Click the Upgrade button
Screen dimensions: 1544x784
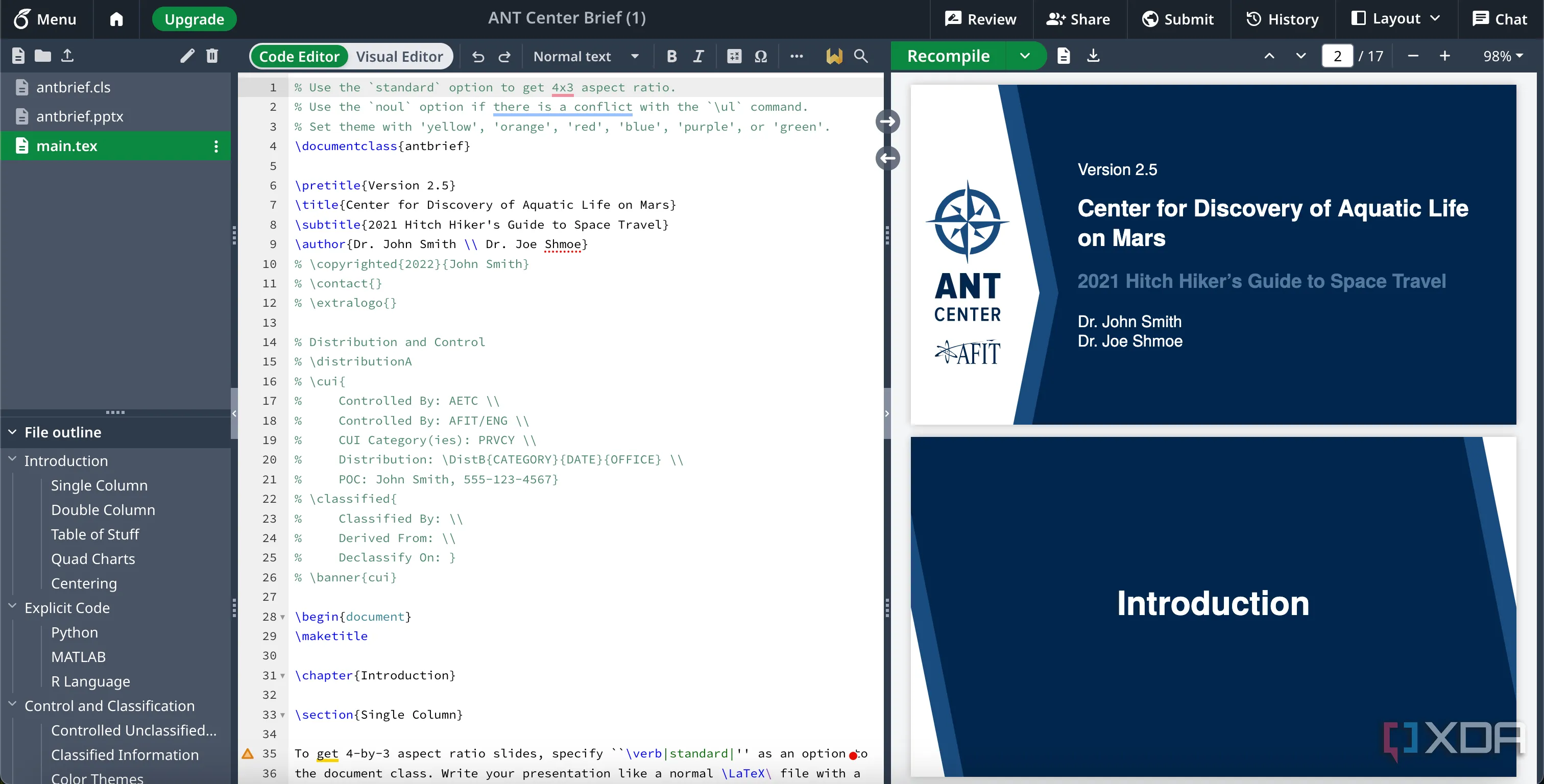click(194, 19)
